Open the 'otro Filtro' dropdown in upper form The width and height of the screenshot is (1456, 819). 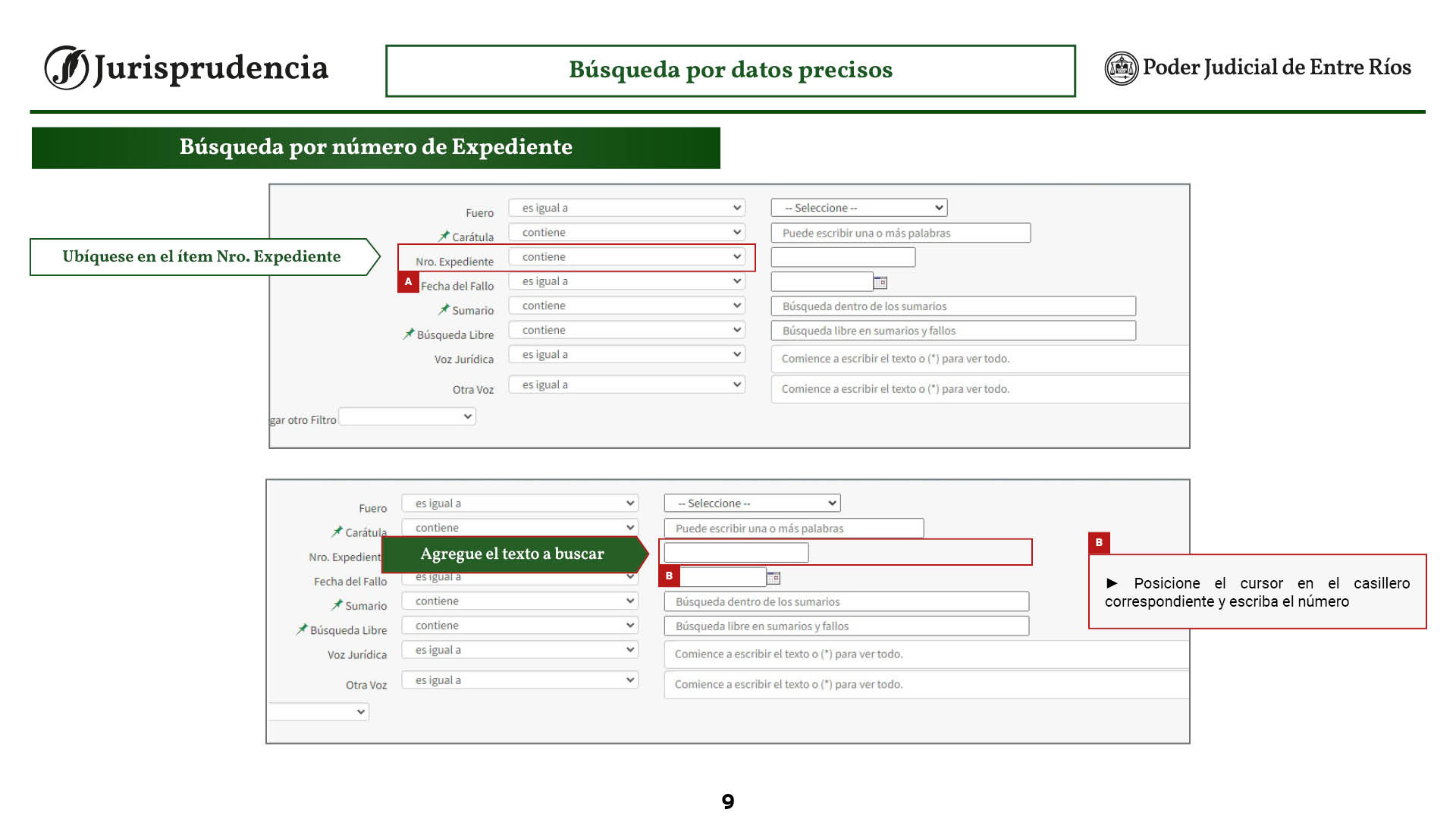coord(407,416)
